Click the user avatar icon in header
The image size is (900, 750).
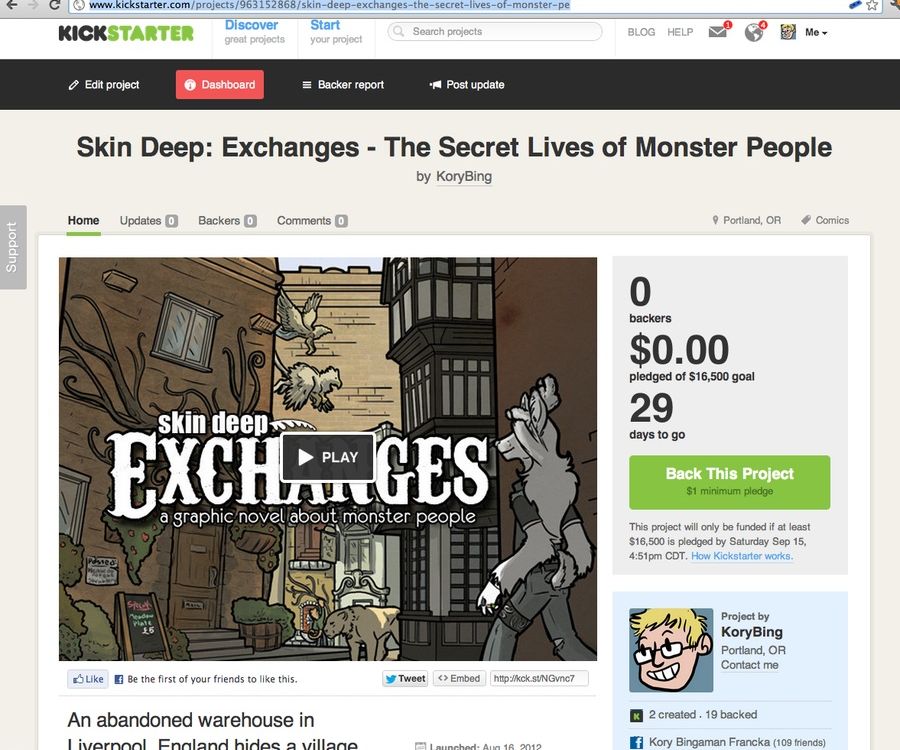[788, 32]
